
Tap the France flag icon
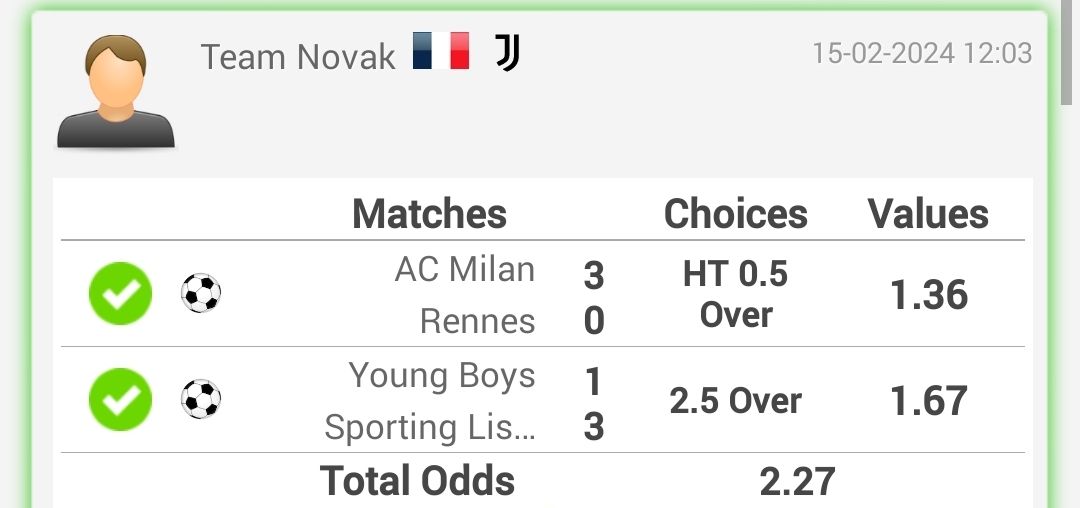click(441, 51)
